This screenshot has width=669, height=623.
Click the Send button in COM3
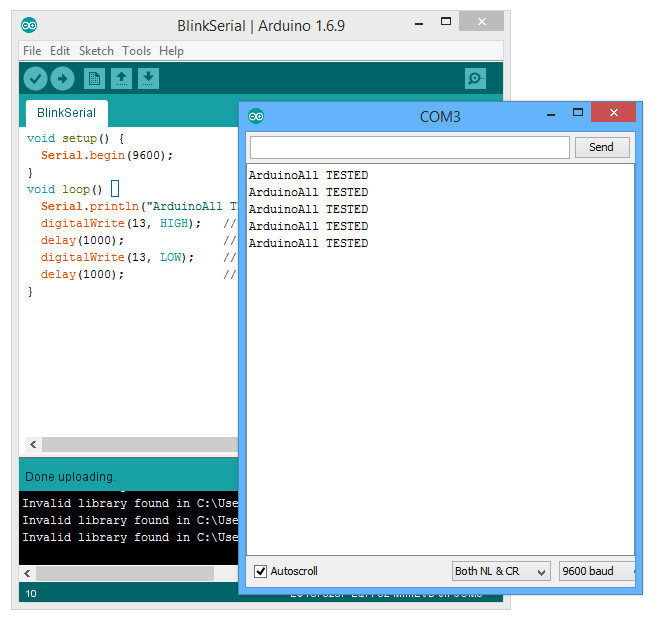(602, 147)
